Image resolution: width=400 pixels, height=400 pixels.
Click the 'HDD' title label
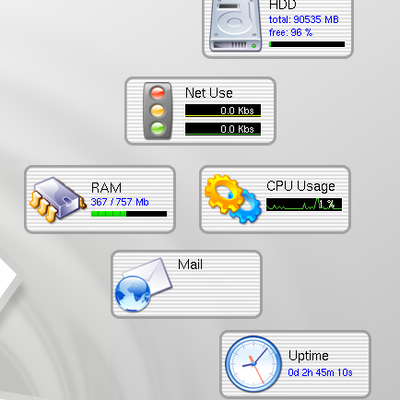point(283,5)
